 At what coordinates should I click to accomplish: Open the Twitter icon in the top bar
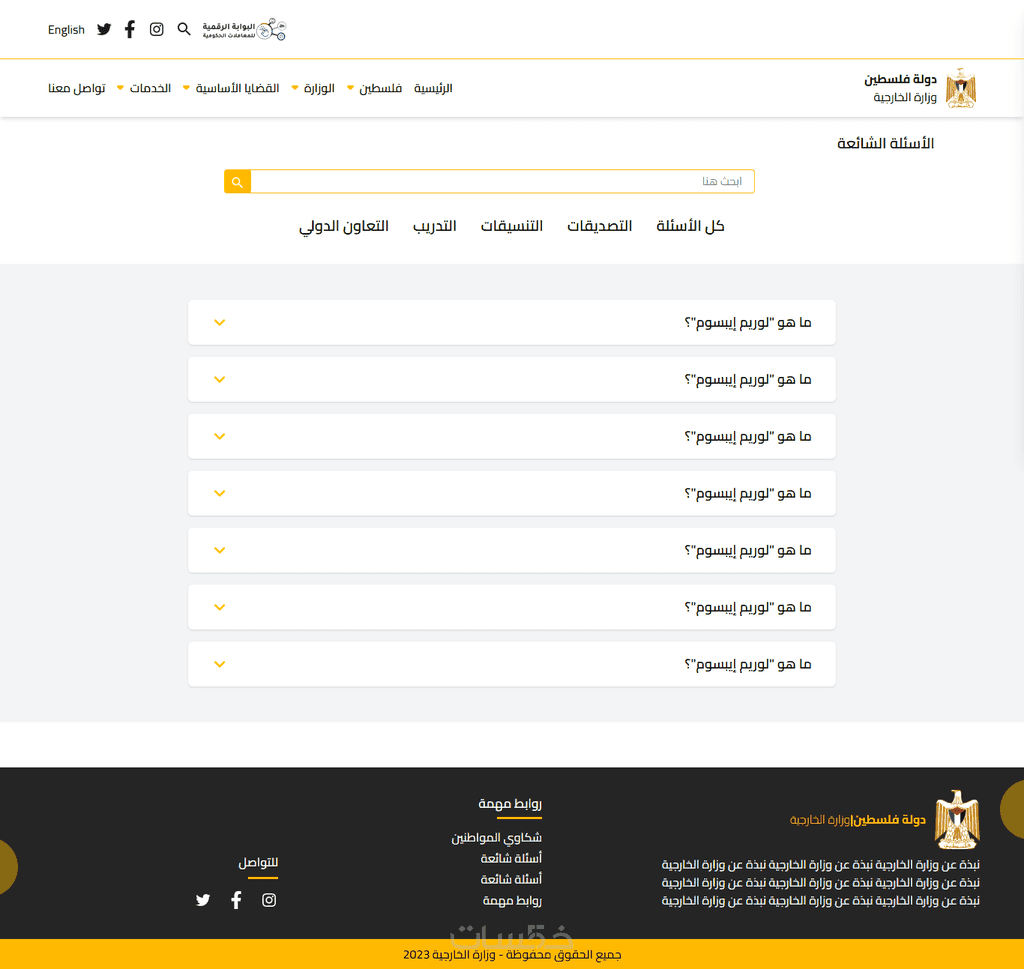(104, 29)
